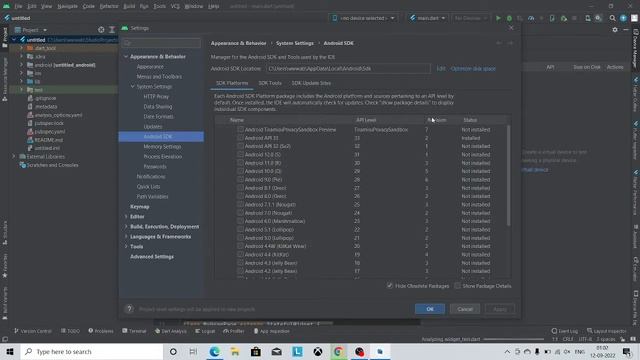
Task: Expand Editor settings group
Action: (x=126, y=217)
